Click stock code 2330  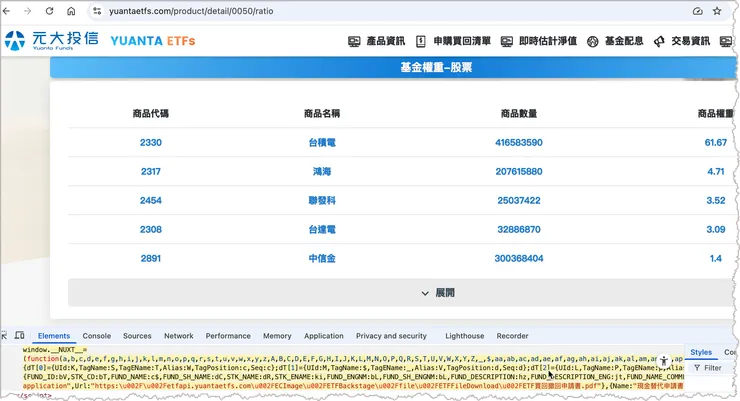[151, 142]
